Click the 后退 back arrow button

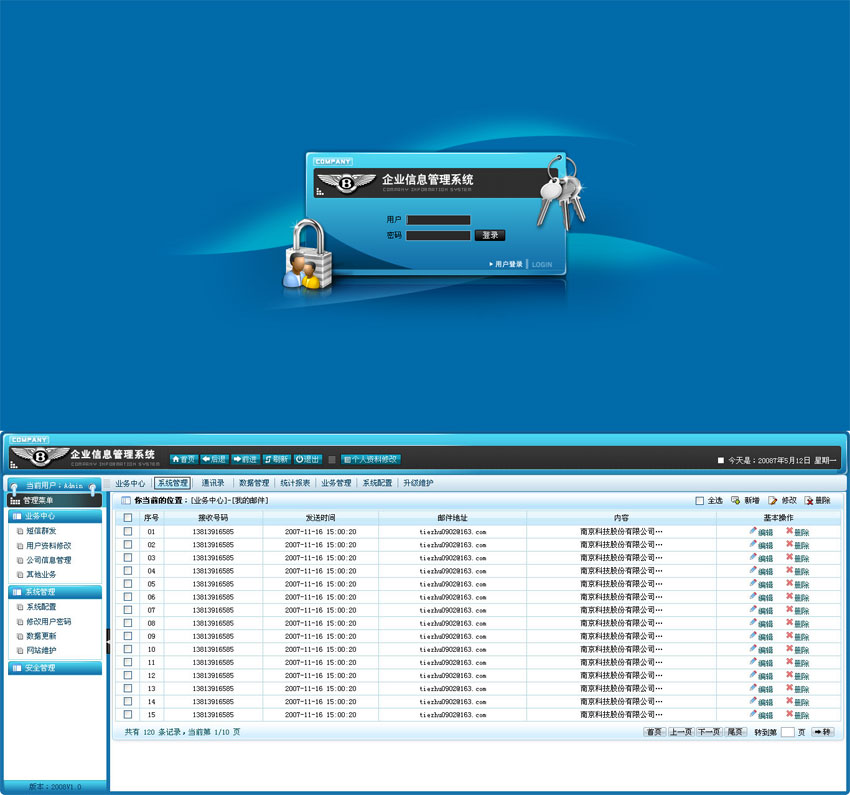[214, 459]
